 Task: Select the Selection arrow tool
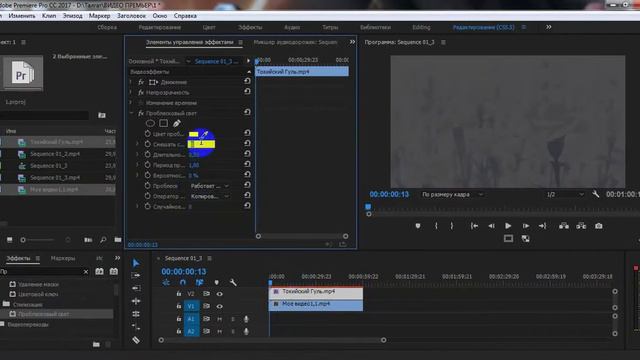pyautogui.click(x=136, y=263)
